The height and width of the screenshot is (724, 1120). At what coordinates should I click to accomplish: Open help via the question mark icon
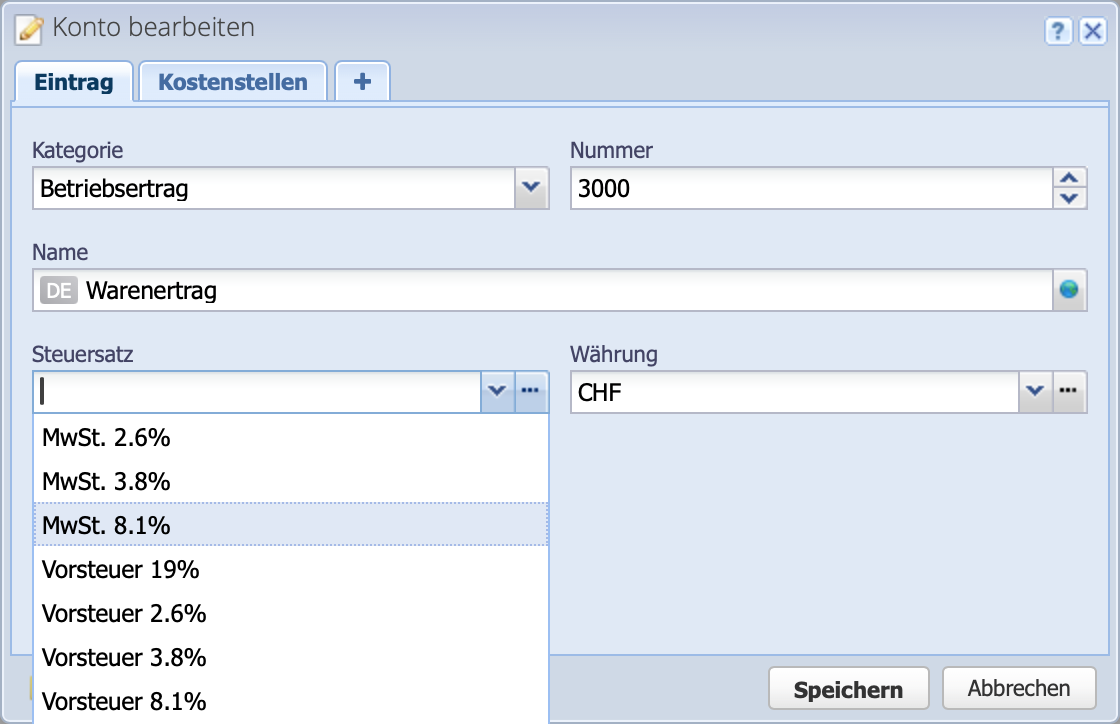1058,31
